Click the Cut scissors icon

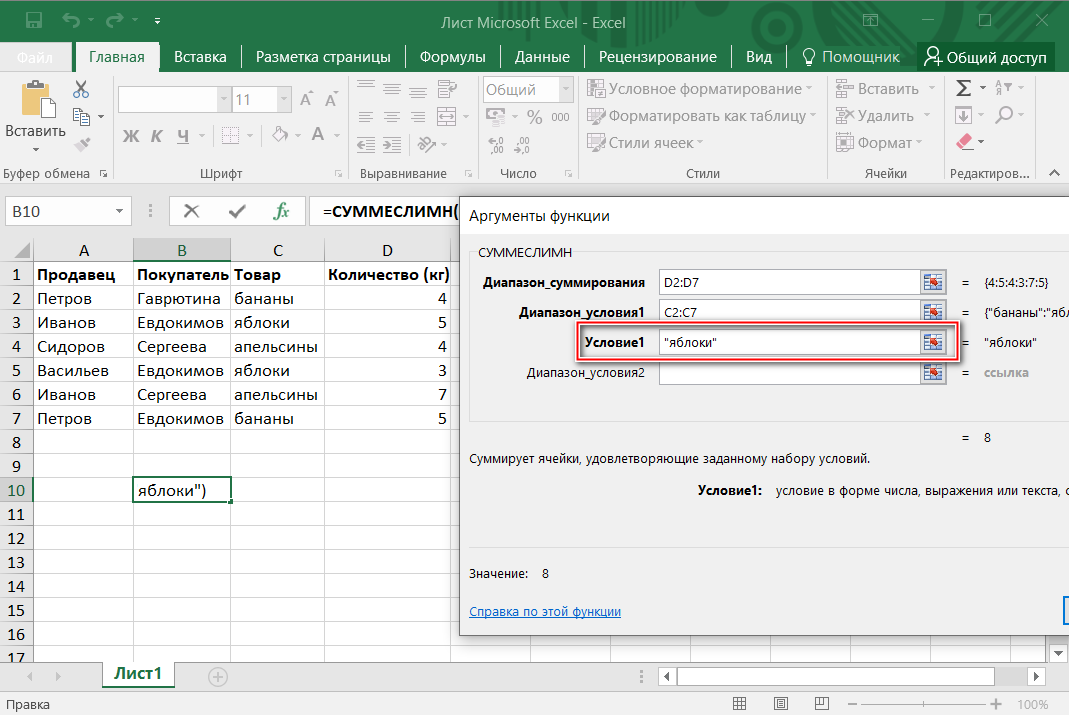(x=81, y=89)
